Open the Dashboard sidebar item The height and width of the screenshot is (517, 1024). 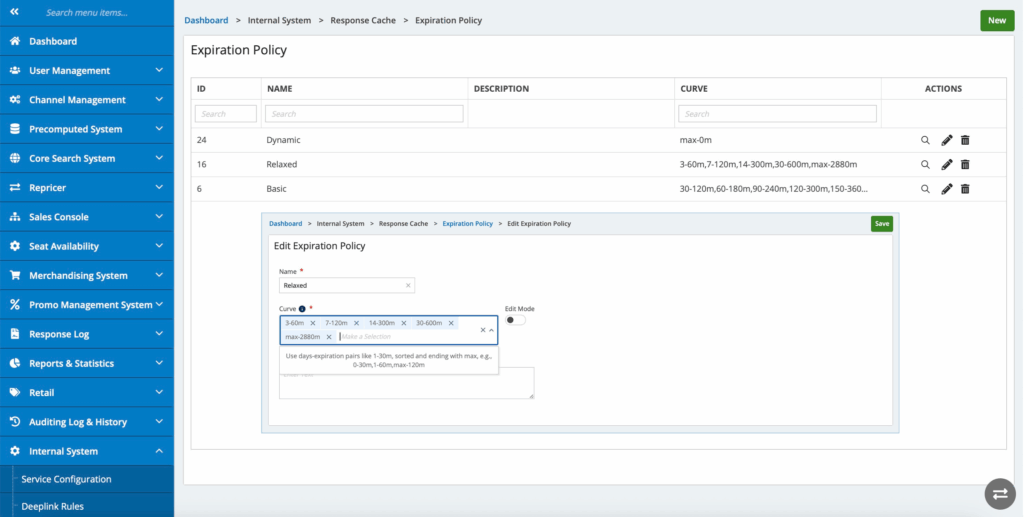point(53,41)
